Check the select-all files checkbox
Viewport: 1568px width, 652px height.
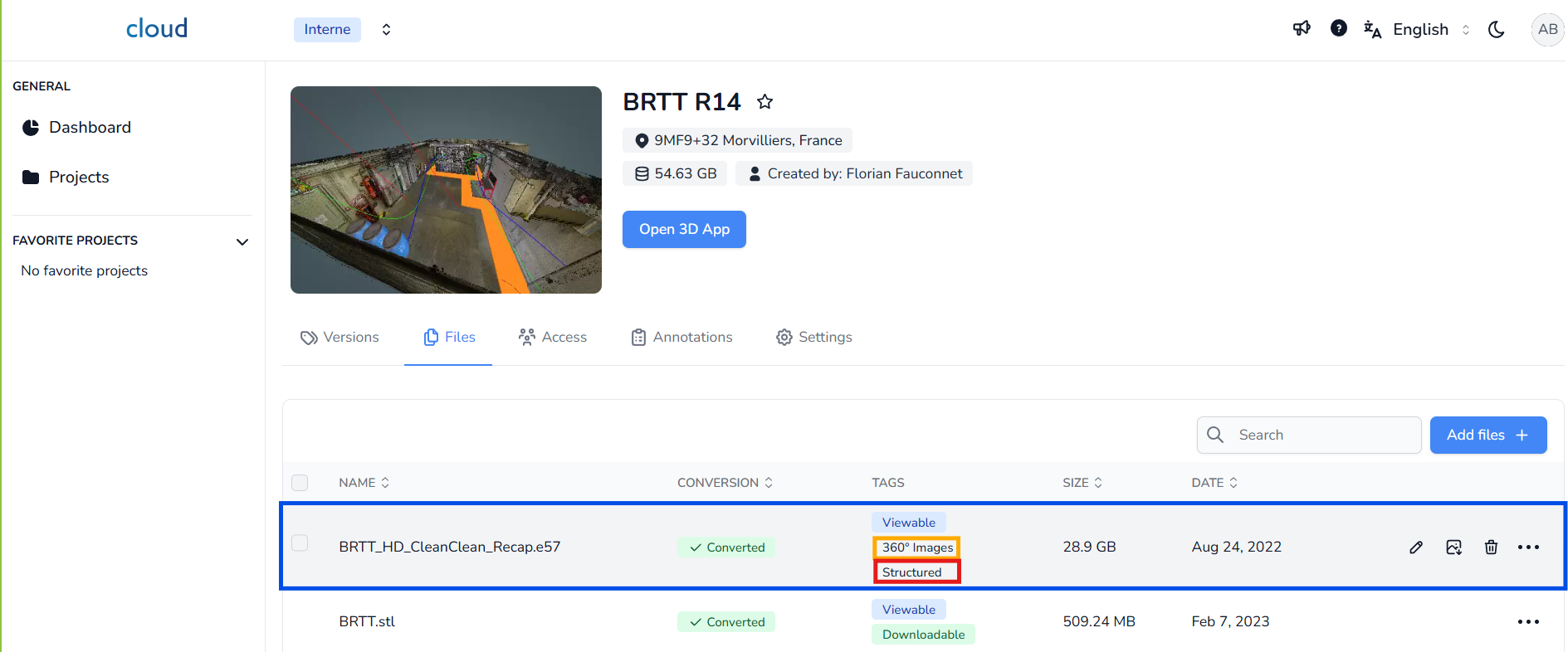click(x=300, y=483)
